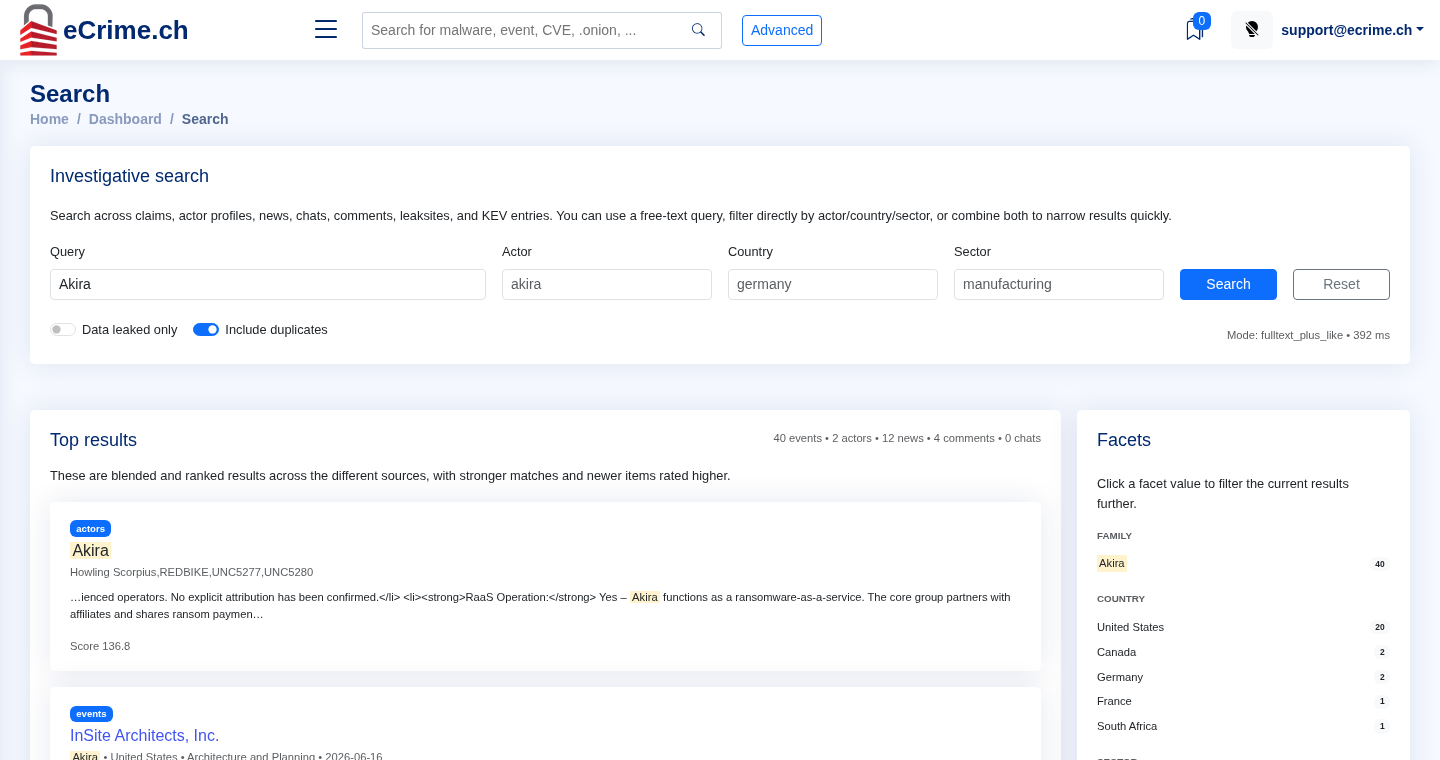Screen dimensions: 1440x760
Task: Open the InSite Architects, Inc. result
Action: click(144, 736)
